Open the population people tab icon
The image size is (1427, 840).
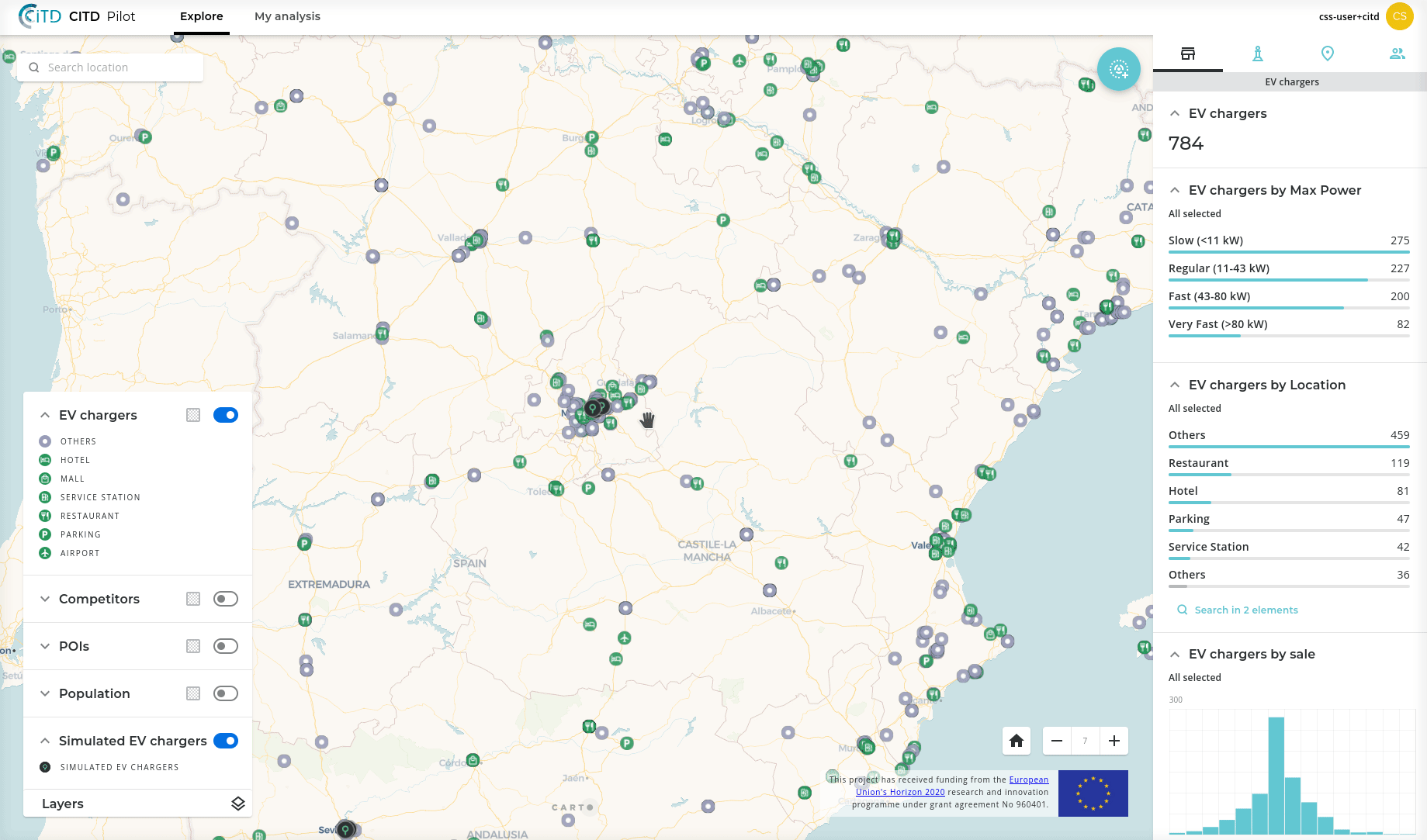click(1397, 54)
